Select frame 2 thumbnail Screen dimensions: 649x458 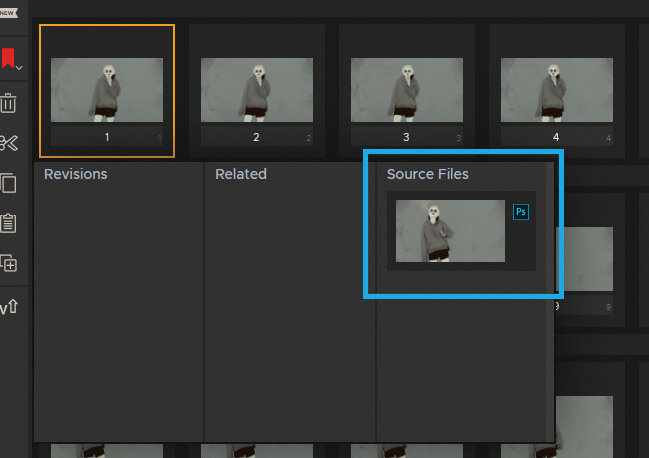tap(257, 90)
